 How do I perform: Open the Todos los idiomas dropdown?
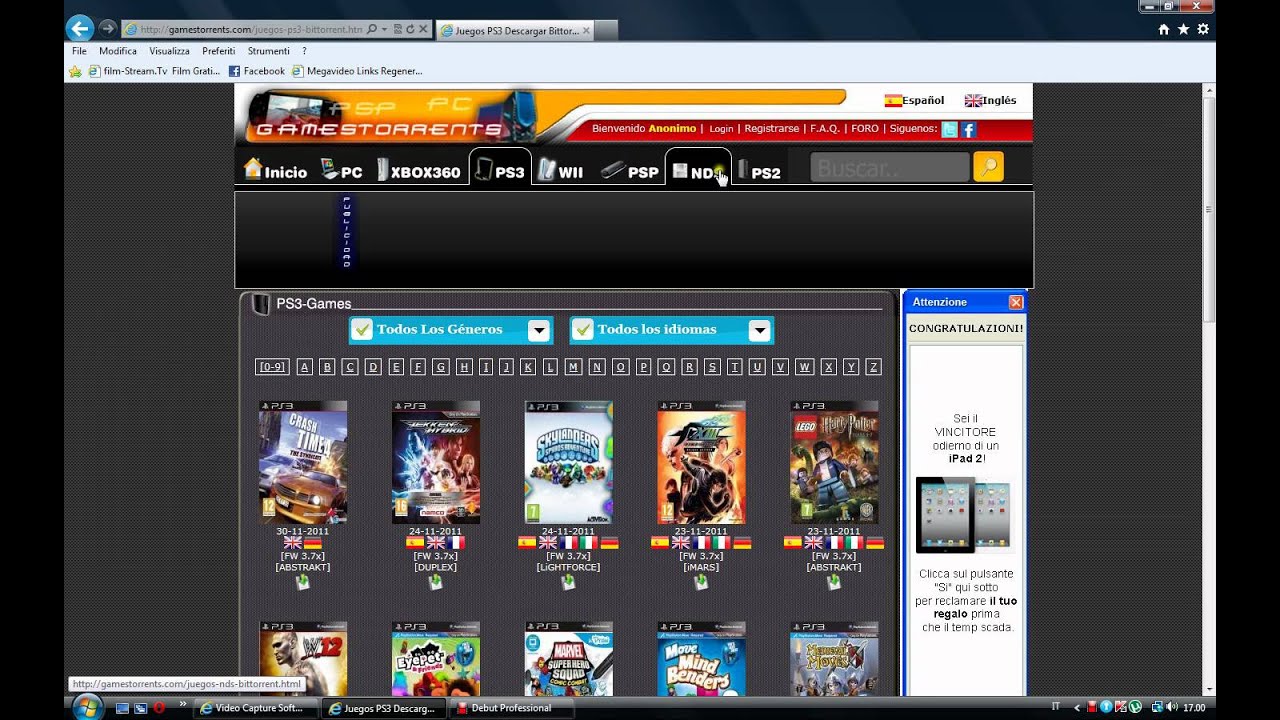pyautogui.click(x=759, y=330)
